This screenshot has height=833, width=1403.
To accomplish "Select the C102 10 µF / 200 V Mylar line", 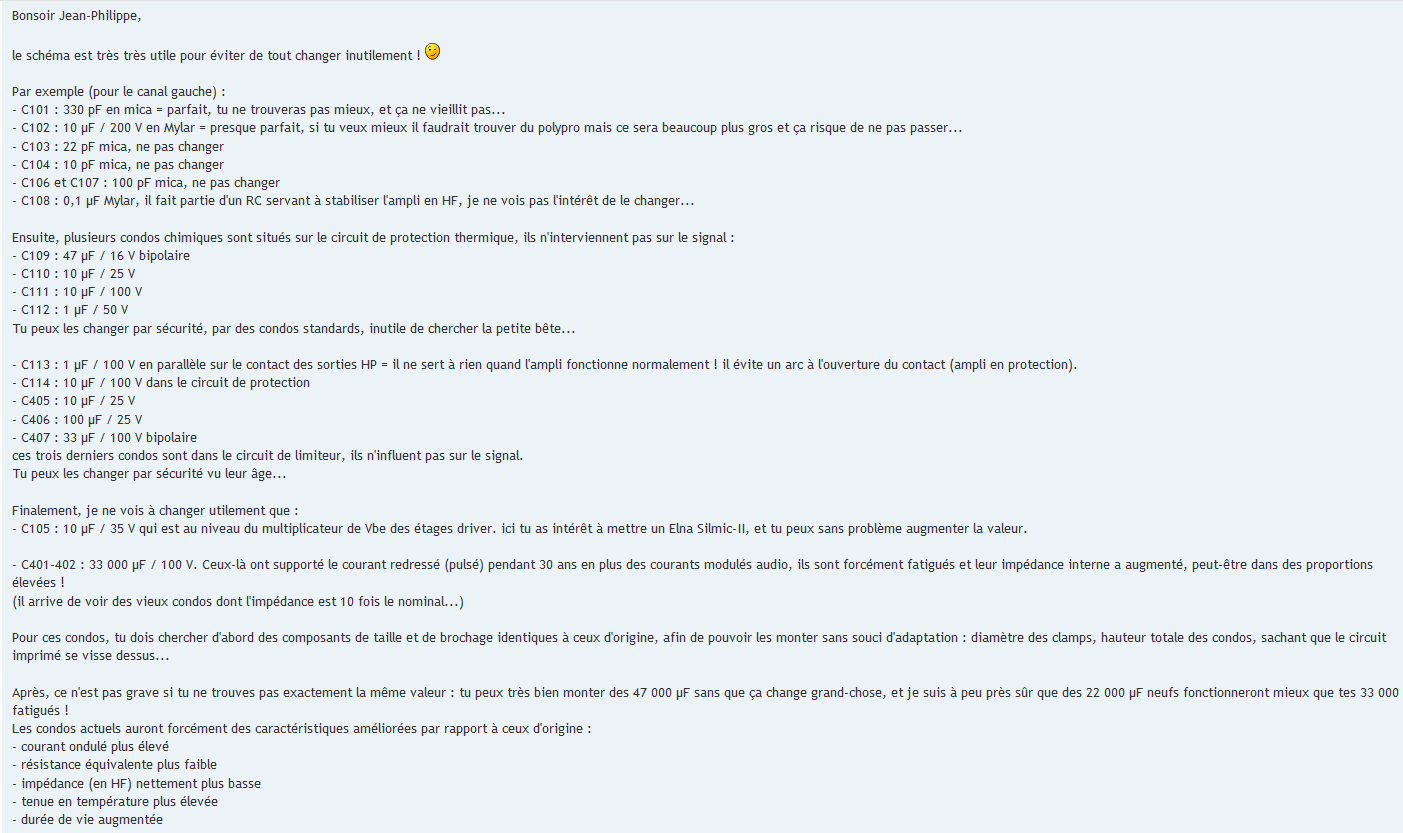I will pyautogui.click(x=487, y=128).
